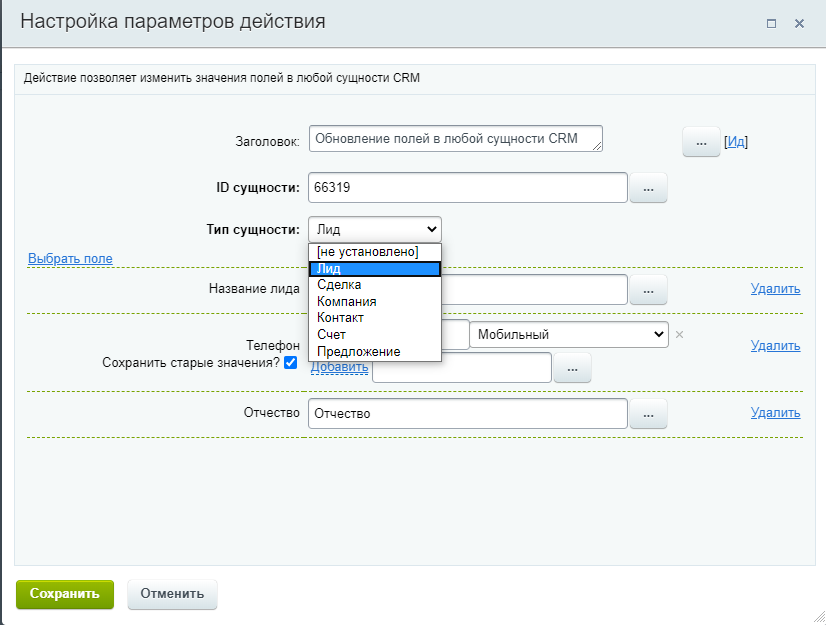The image size is (826, 625).
Task: Toggle the Сохранить старые значения checkbox
Action: pyautogui.click(x=291, y=362)
